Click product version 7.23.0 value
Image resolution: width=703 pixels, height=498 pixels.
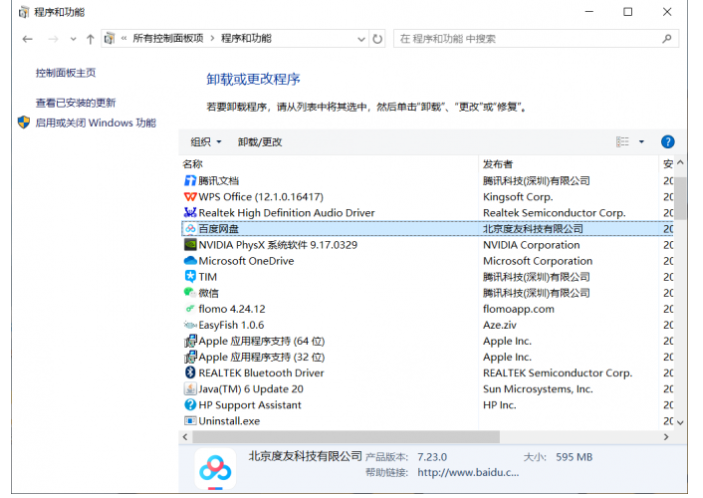tap(432, 457)
